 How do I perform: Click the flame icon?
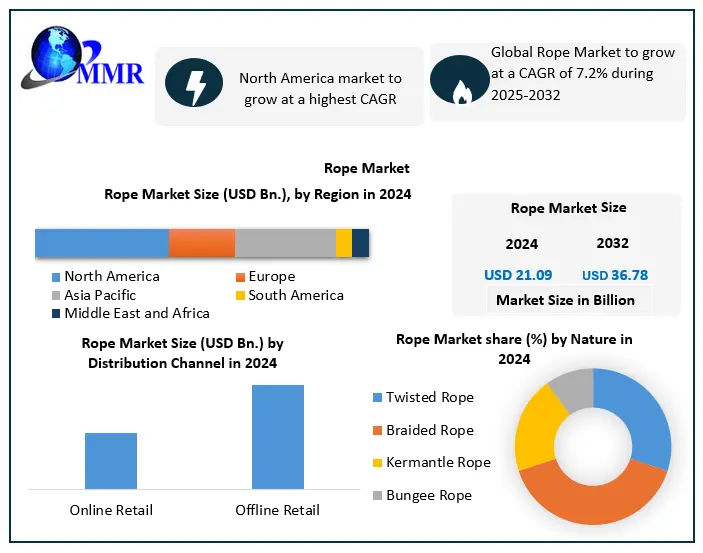click(x=461, y=84)
